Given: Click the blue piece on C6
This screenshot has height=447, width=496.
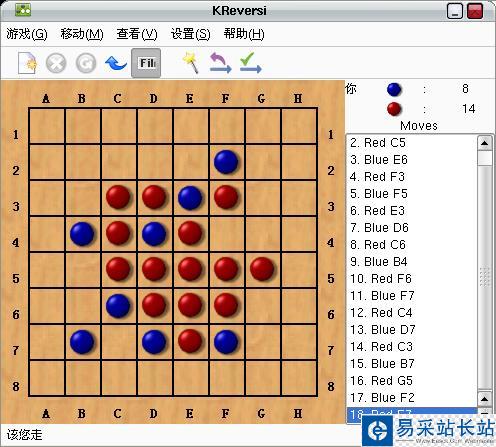Looking at the screenshot, I should click(118, 305).
